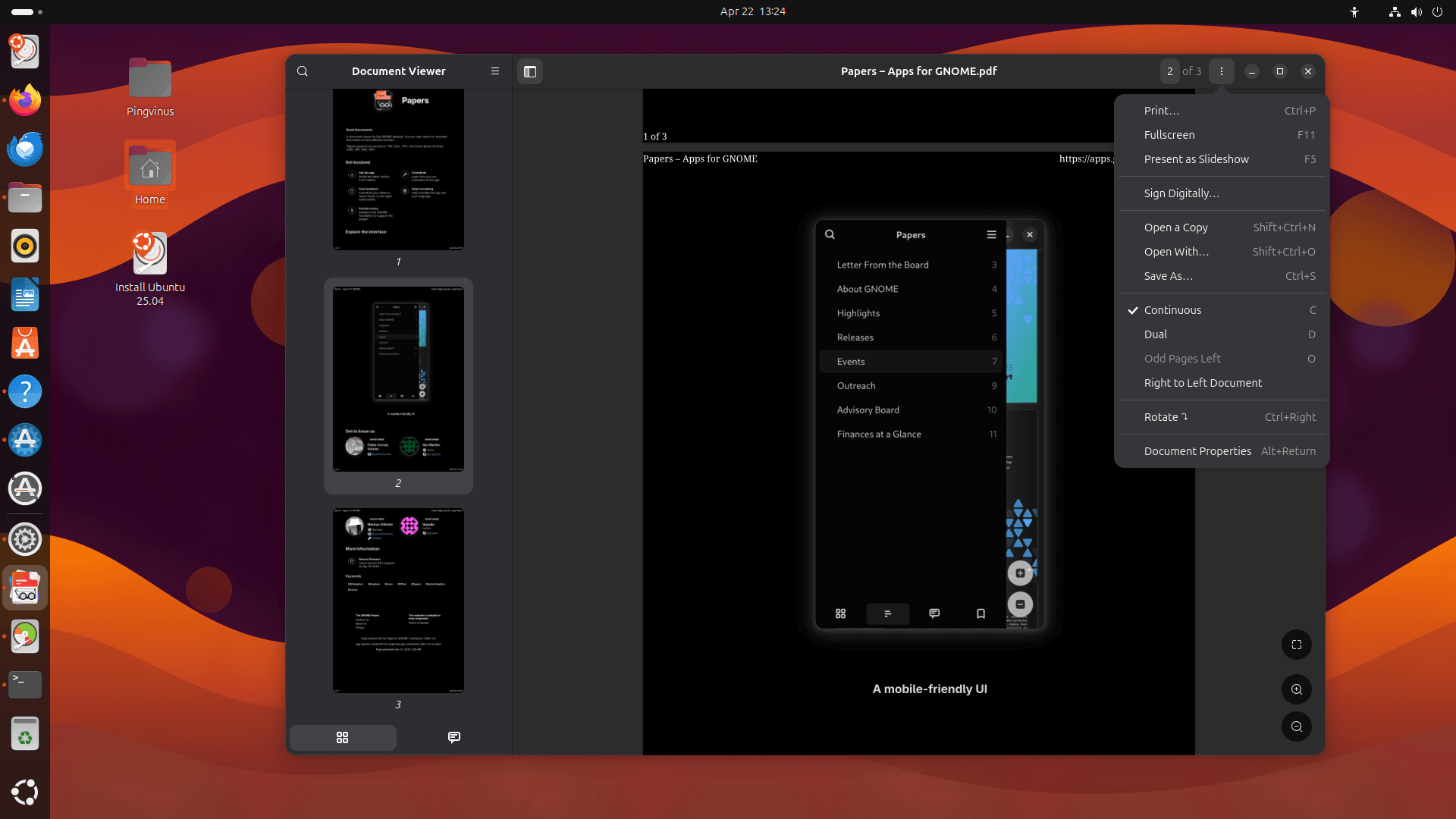
Task: Click the Firefox dock icon
Action: (x=25, y=100)
